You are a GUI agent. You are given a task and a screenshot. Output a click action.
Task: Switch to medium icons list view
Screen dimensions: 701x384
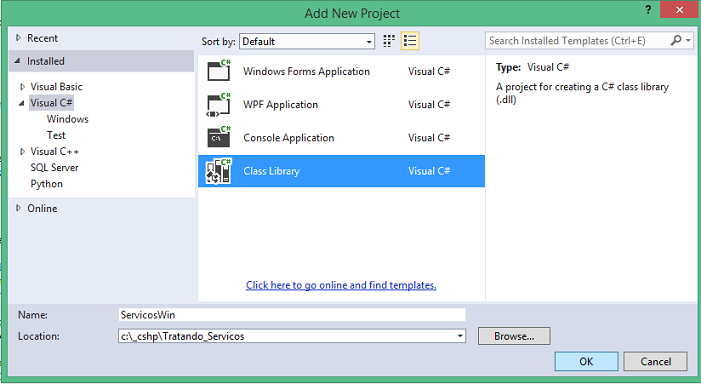coord(410,41)
